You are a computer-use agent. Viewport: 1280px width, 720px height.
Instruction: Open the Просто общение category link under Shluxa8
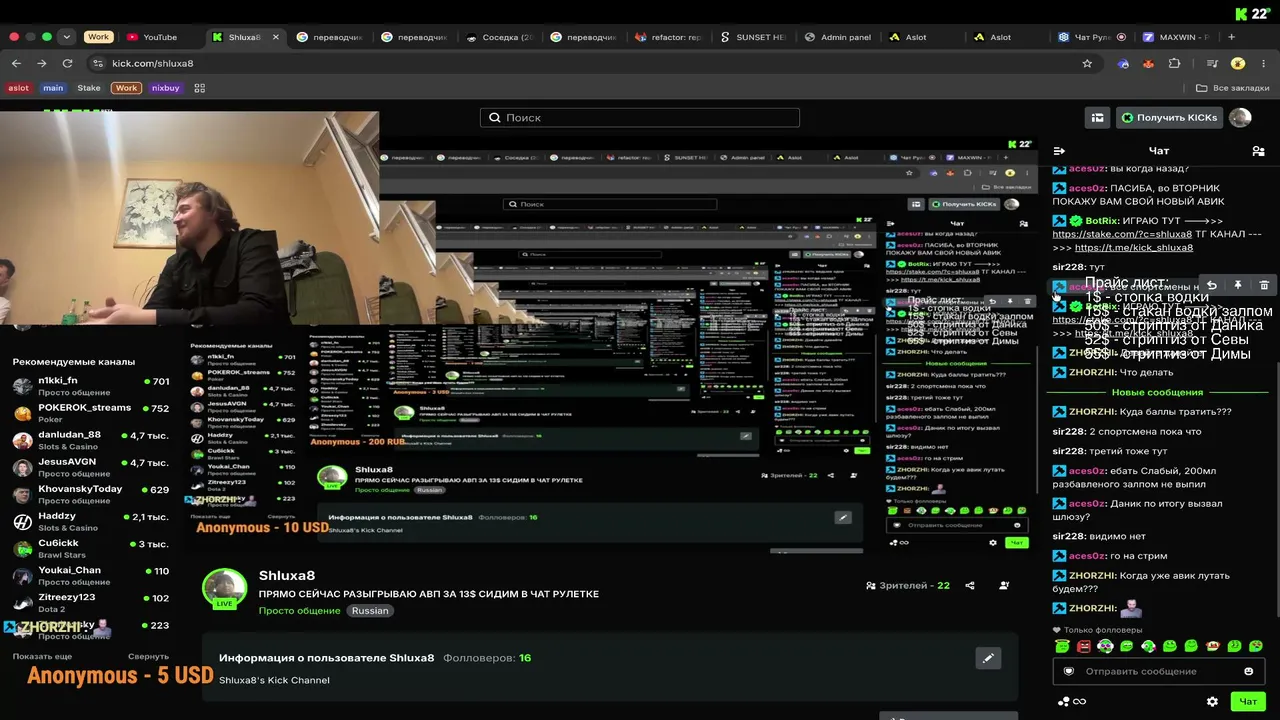coord(299,611)
